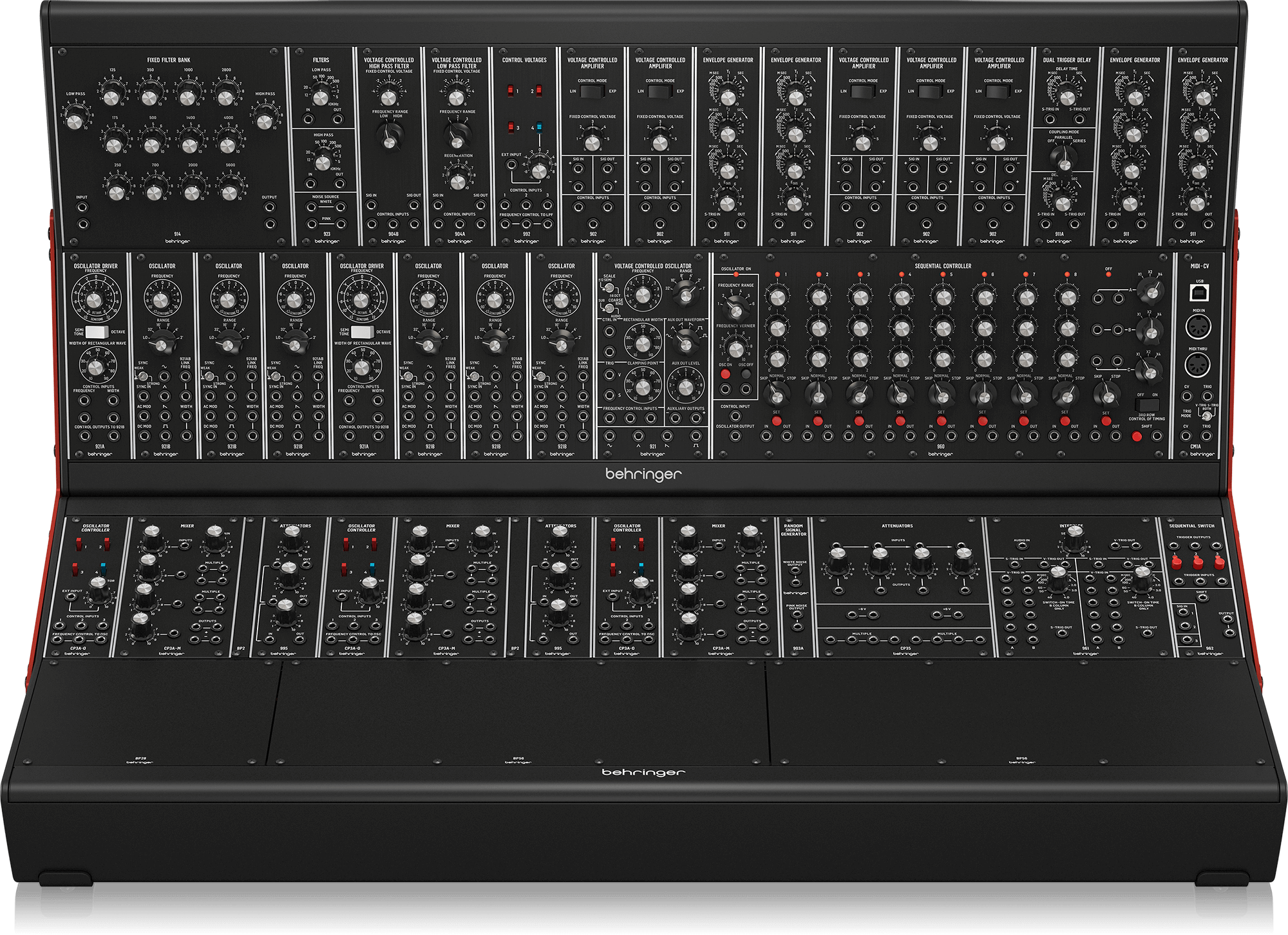Toggle 3rd Row Control of Timing switch
The image size is (1288, 935).
[x=1147, y=404]
